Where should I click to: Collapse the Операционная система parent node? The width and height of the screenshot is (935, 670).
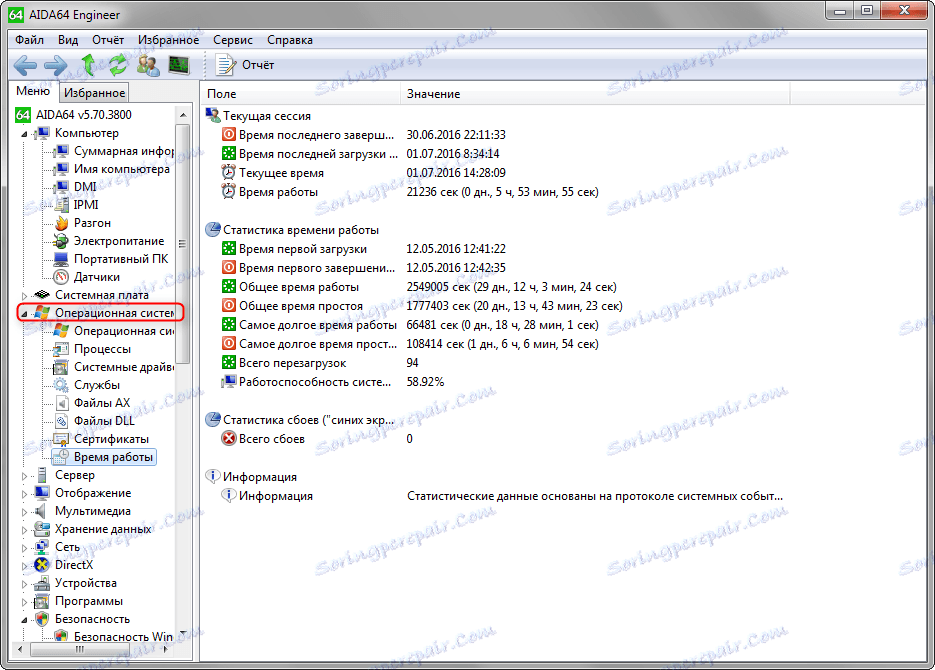tap(24, 313)
